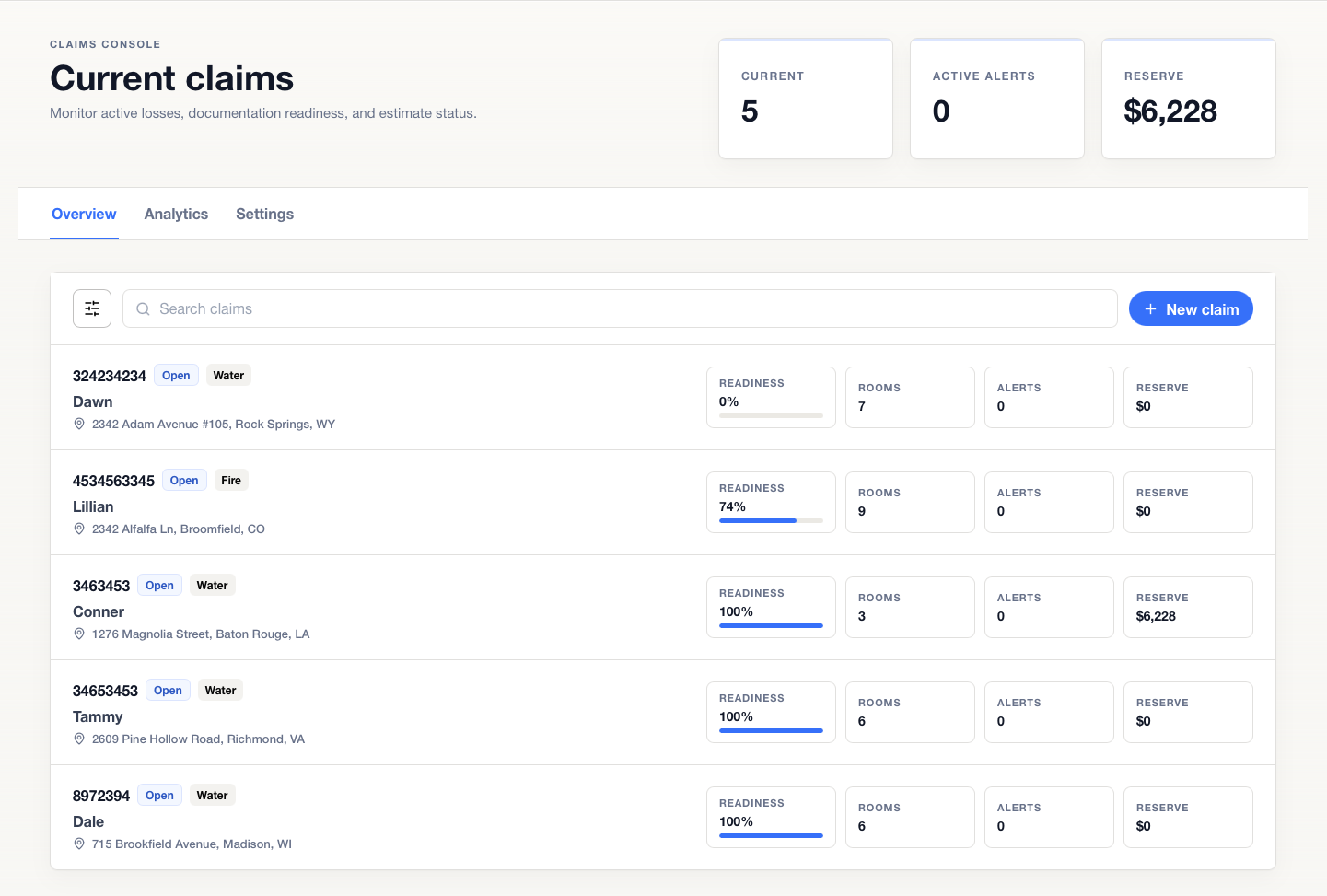Select the claimant name Conner
This screenshot has width=1327, height=896.
coord(99,612)
